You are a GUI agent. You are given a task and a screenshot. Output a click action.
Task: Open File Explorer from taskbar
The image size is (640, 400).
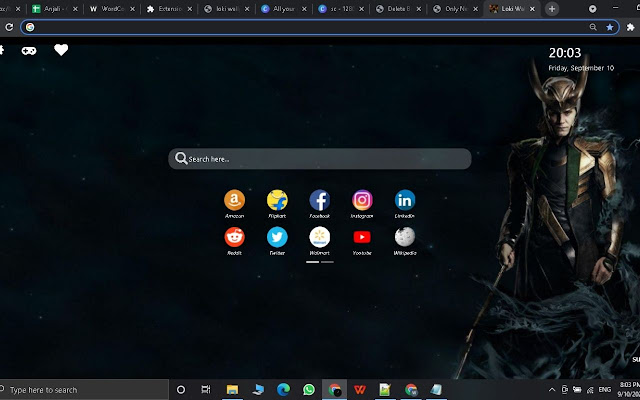(x=232, y=390)
